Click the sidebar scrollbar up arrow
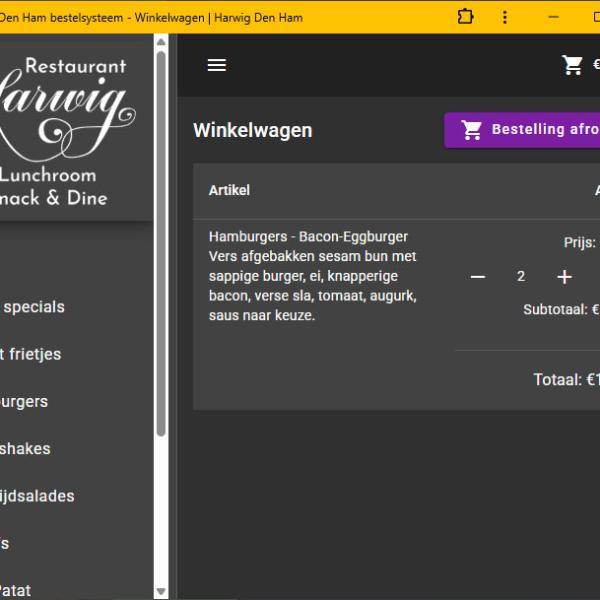The image size is (600, 600). tap(161, 42)
